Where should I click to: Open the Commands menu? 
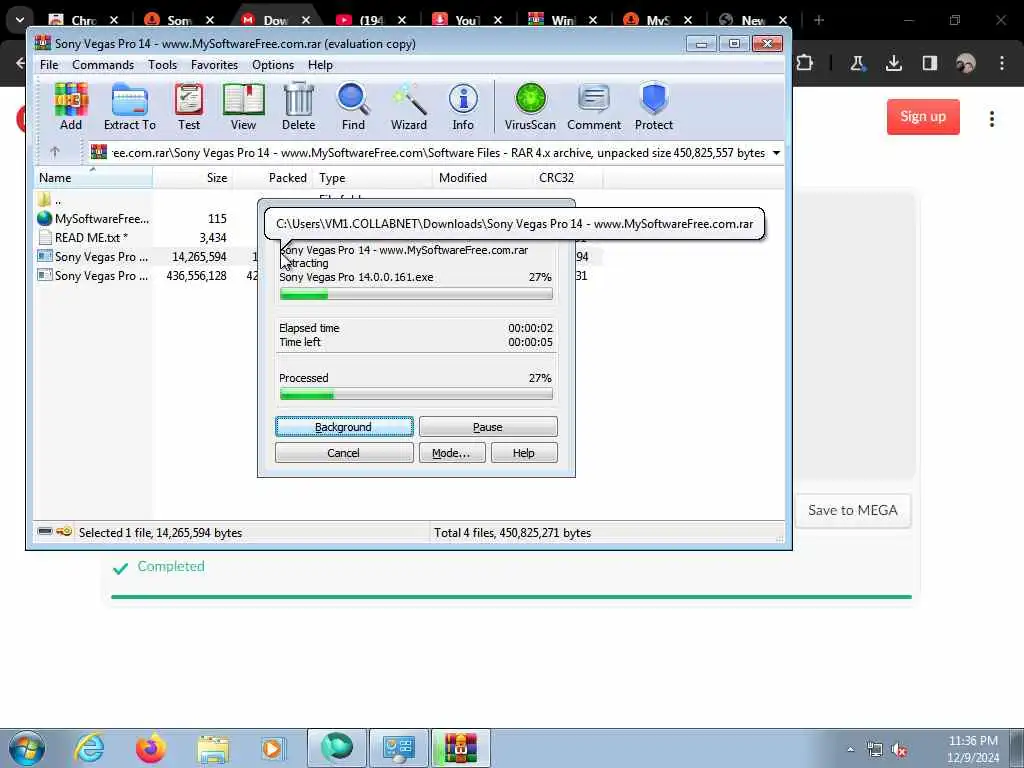[103, 65]
